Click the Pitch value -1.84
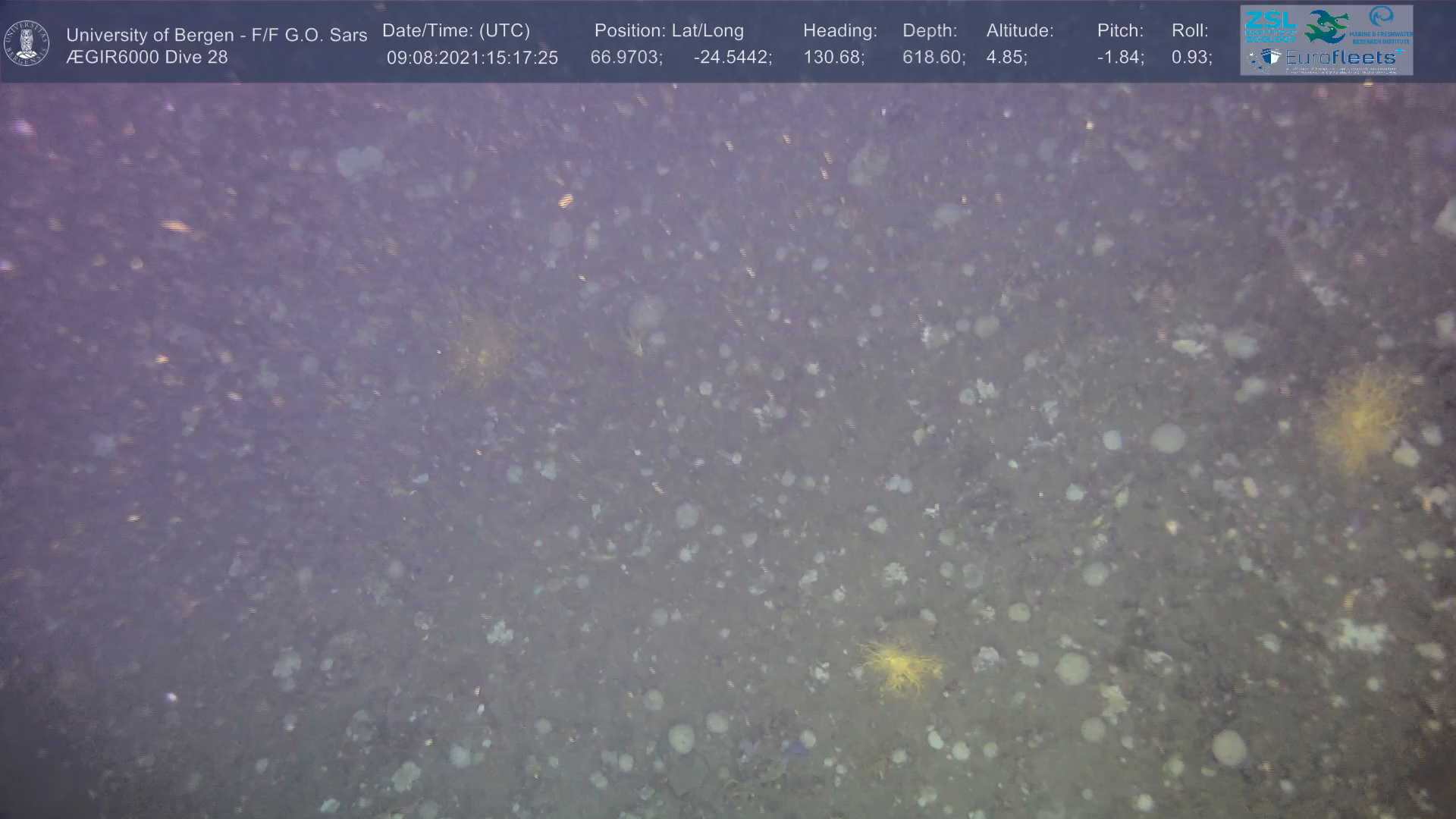 pyautogui.click(x=1119, y=58)
